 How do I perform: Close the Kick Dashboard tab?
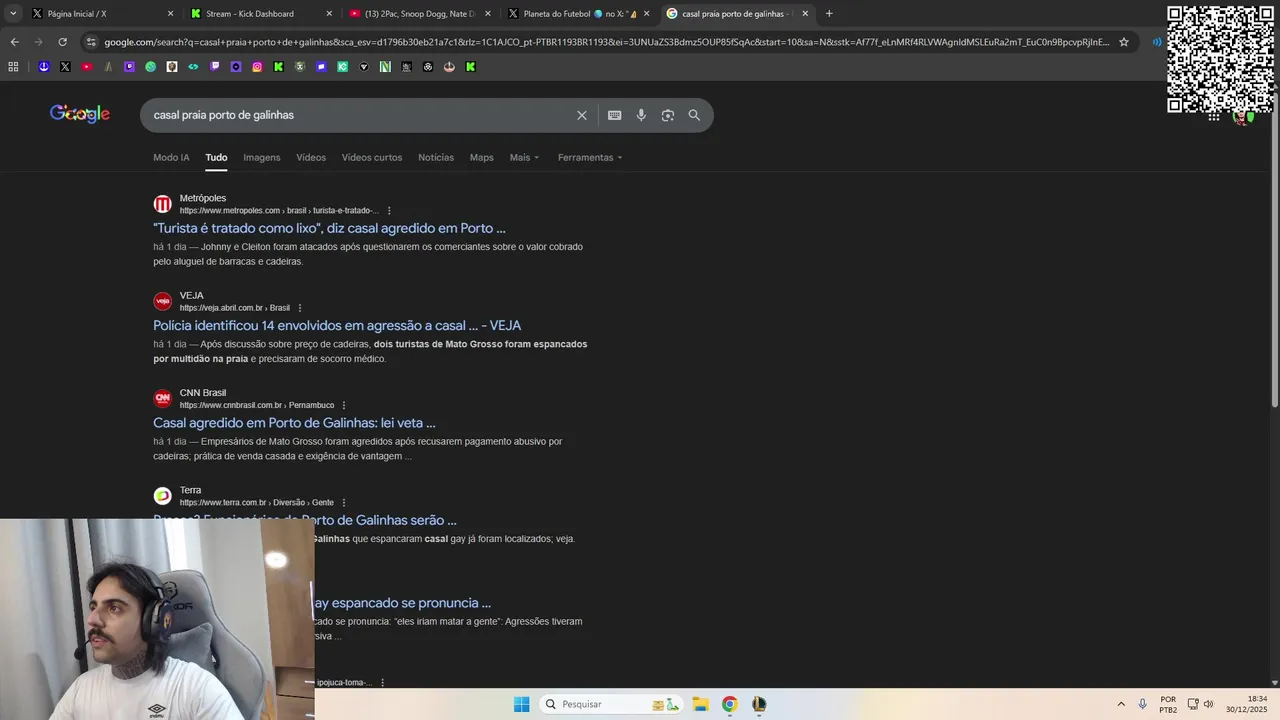pos(329,14)
